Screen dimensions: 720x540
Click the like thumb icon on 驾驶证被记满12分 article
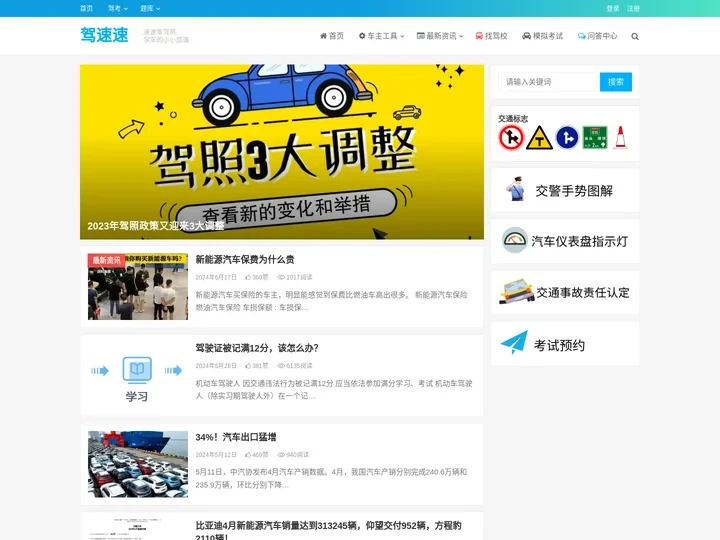tap(248, 366)
